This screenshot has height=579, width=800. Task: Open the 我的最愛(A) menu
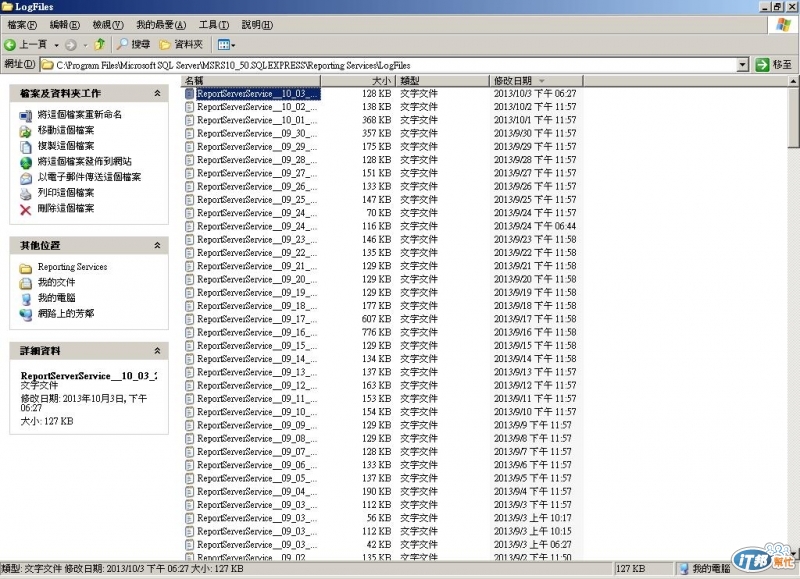point(161,24)
